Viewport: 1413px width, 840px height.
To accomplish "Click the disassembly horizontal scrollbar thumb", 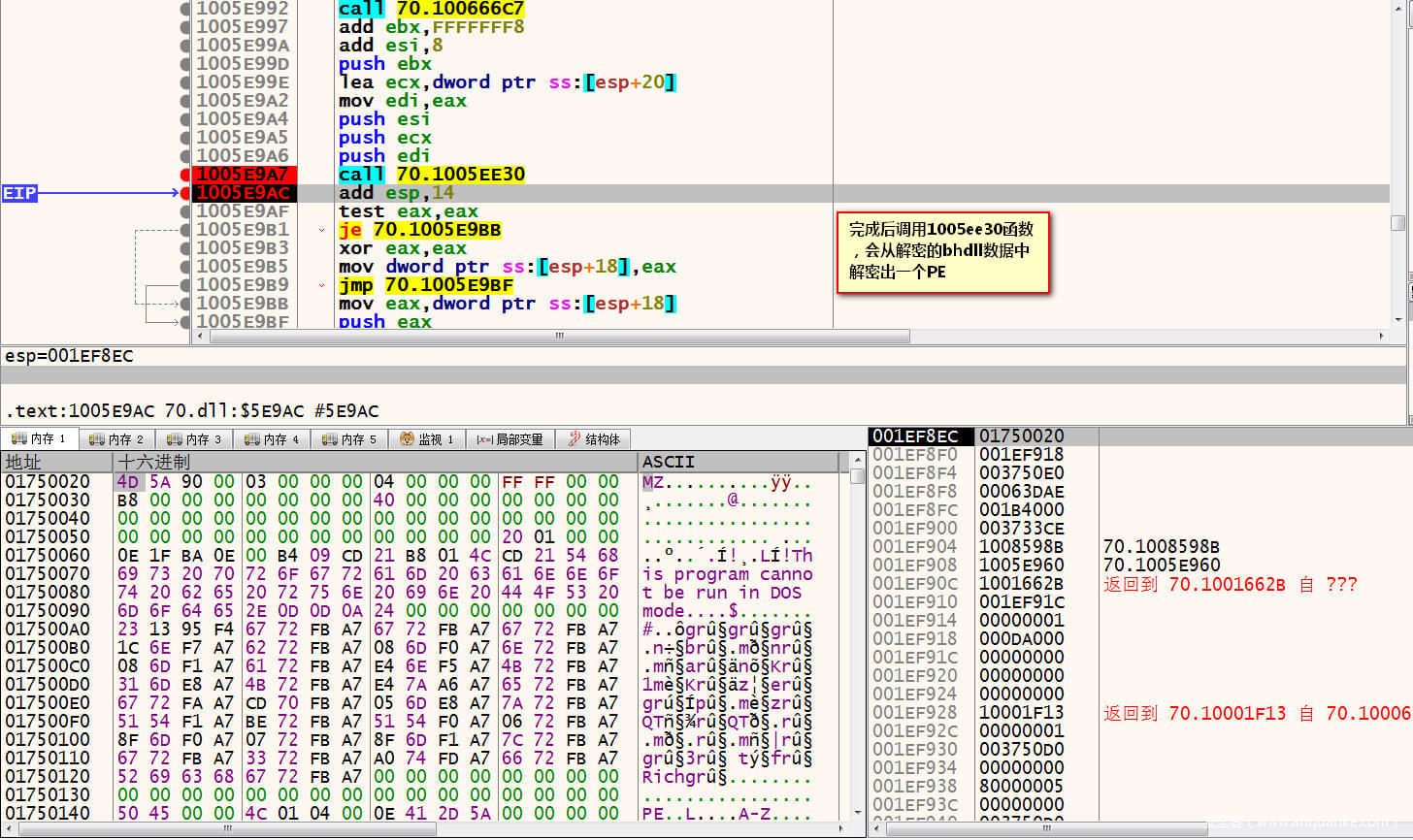I will click(560, 337).
